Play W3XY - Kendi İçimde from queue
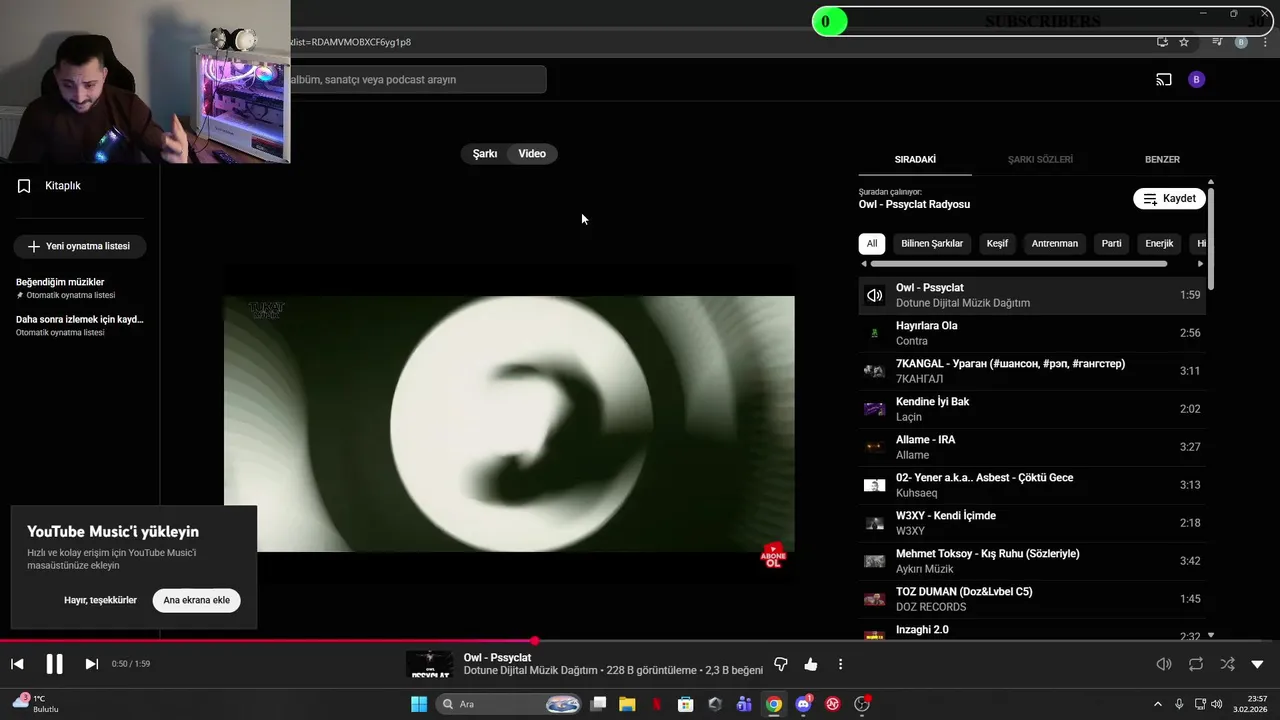Screen dimensions: 1280x720 1032,523
